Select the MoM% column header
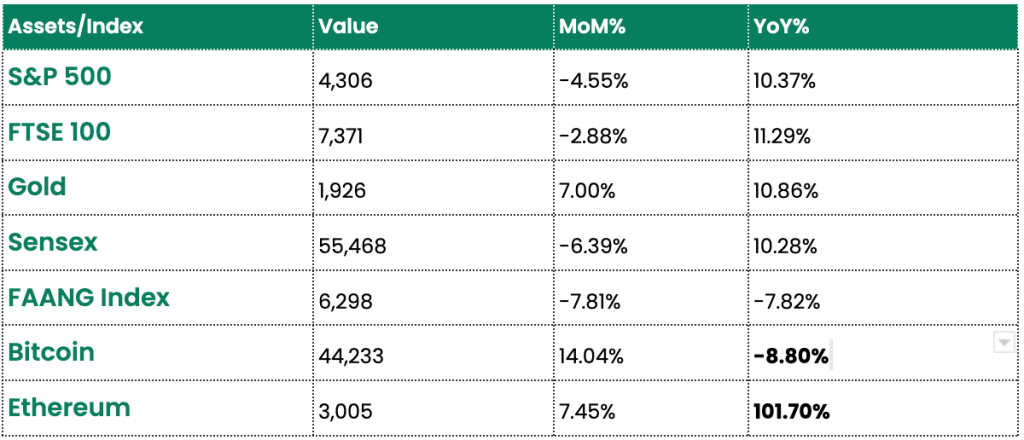Image resolution: width=1024 pixels, height=440 pixels. [x=651, y=27]
